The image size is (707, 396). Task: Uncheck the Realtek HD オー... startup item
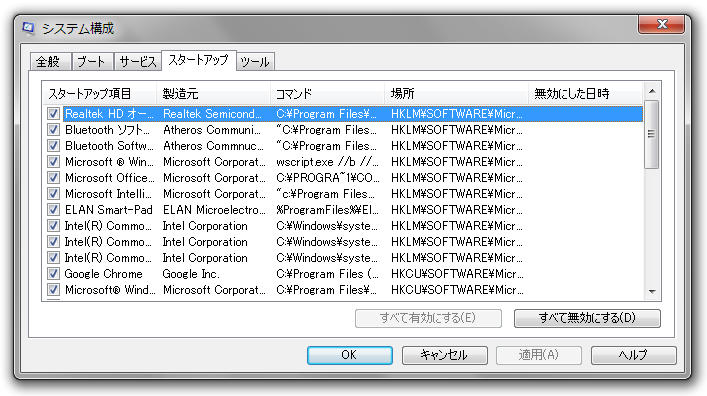click(x=53, y=114)
